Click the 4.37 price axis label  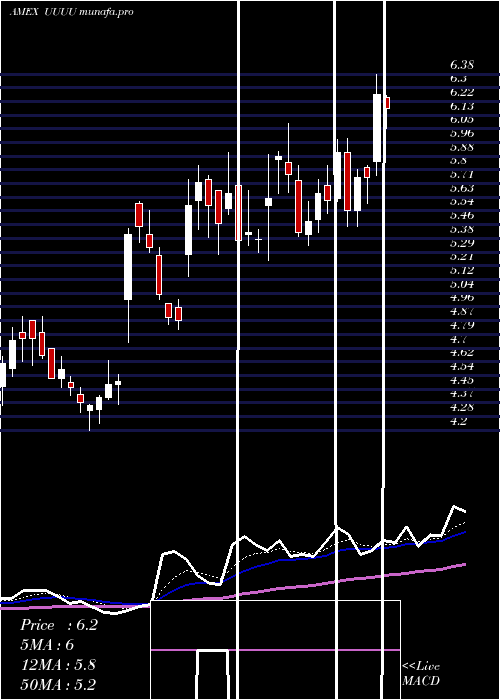coord(462,393)
